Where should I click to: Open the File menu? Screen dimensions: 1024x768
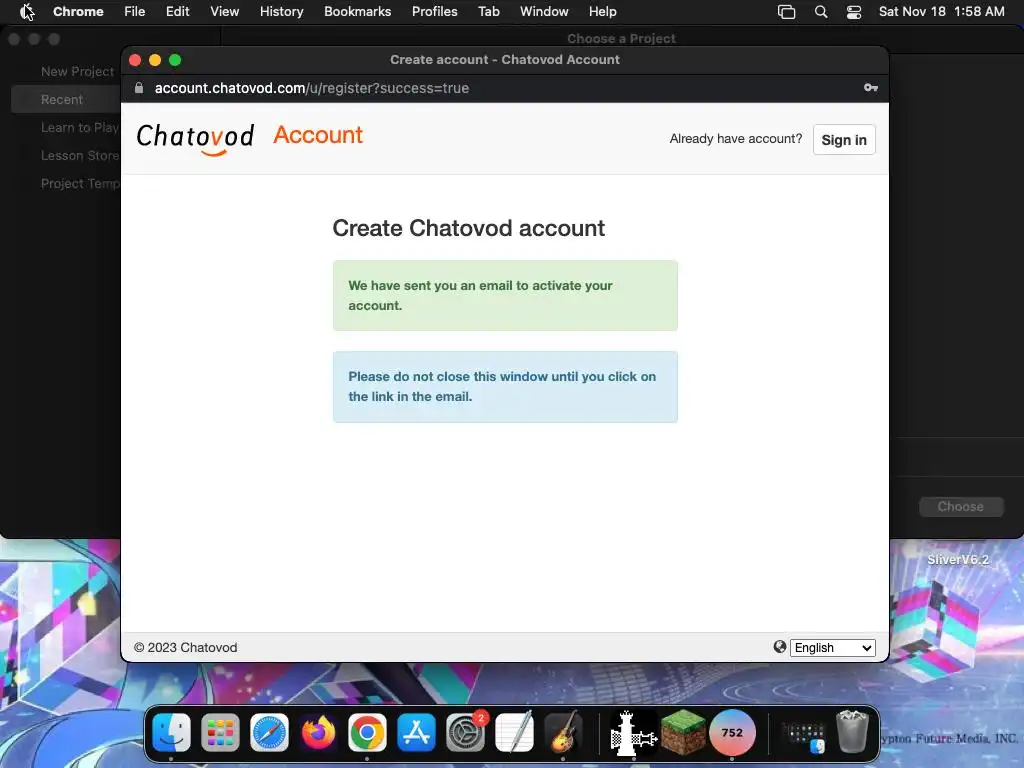135,12
